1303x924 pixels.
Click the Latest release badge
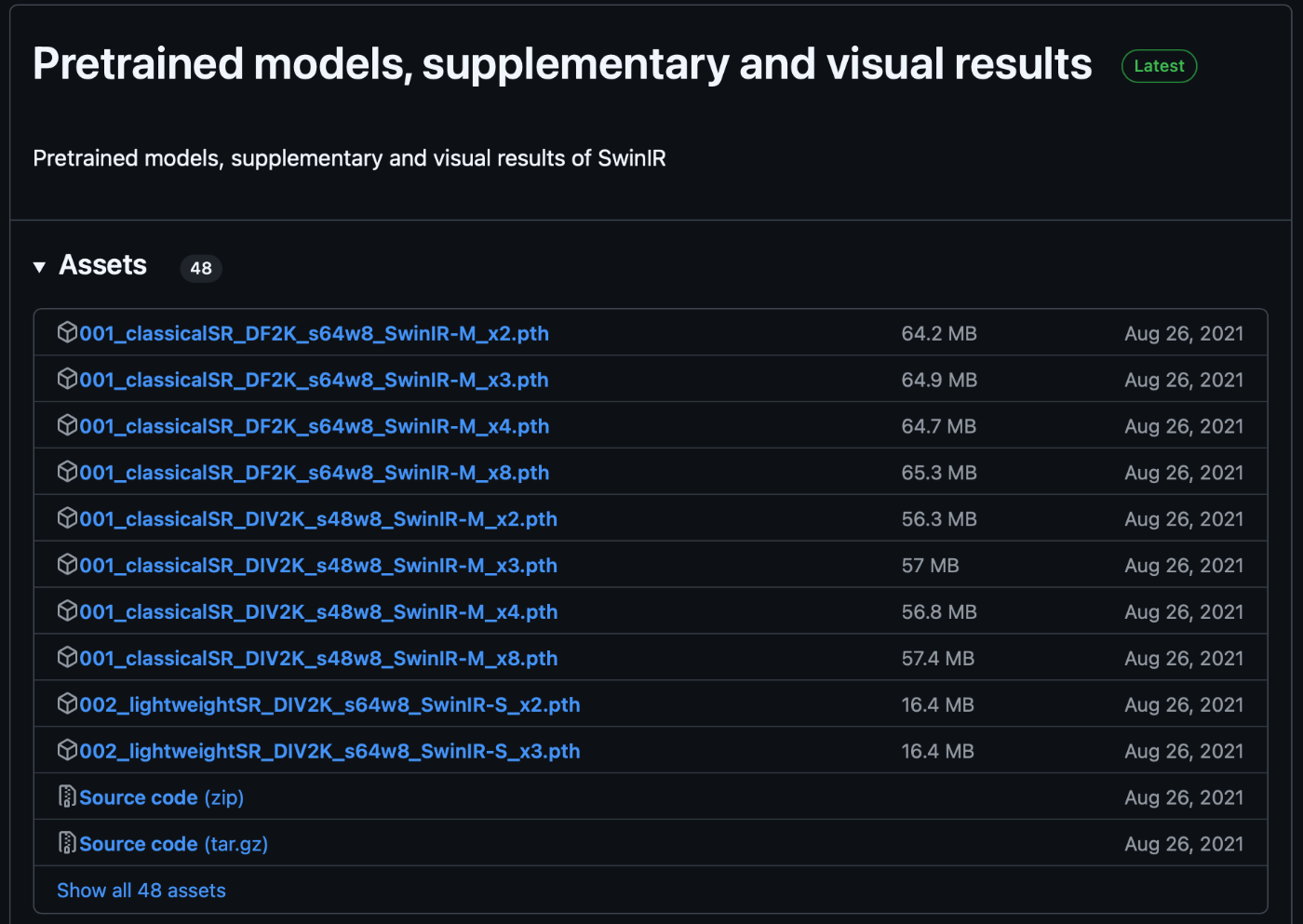point(1159,66)
